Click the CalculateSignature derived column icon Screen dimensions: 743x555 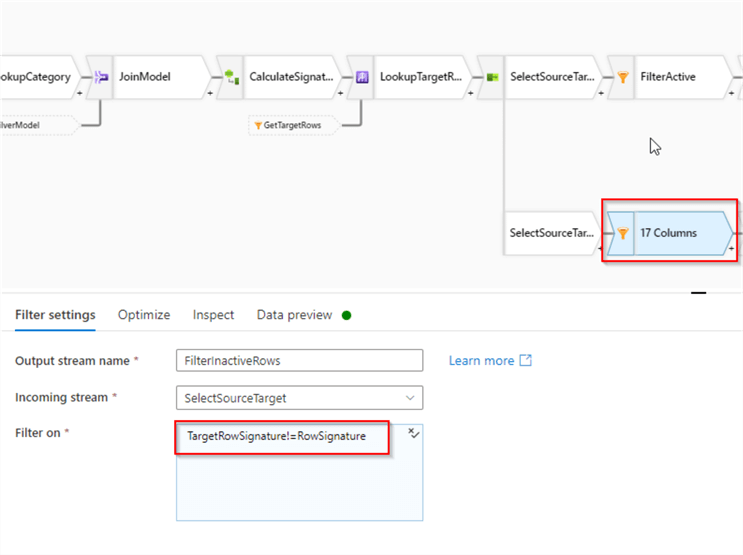coord(231,77)
